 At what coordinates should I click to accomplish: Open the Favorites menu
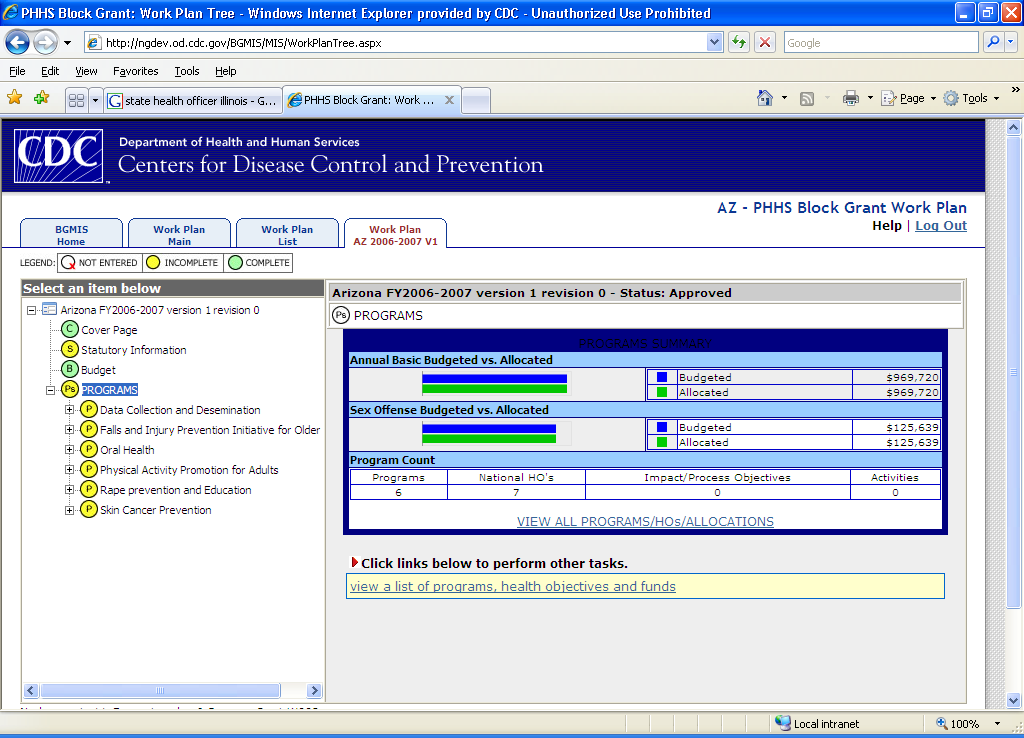click(x=135, y=71)
